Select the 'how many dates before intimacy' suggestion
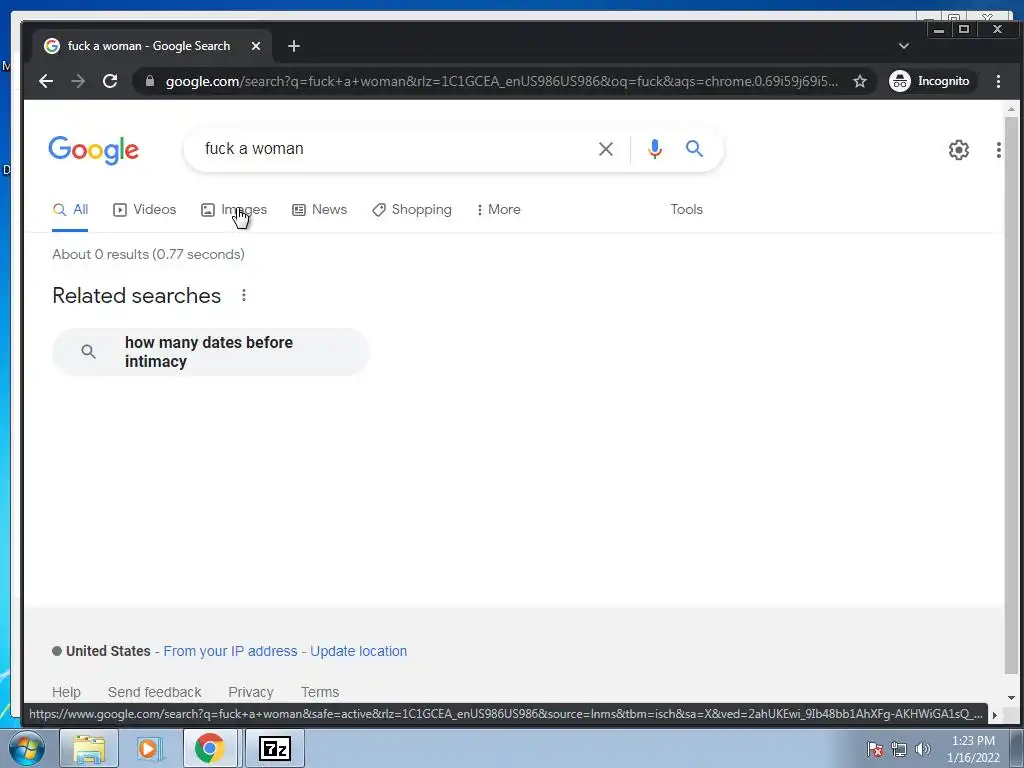The width and height of the screenshot is (1024, 768). tap(211, 352)
